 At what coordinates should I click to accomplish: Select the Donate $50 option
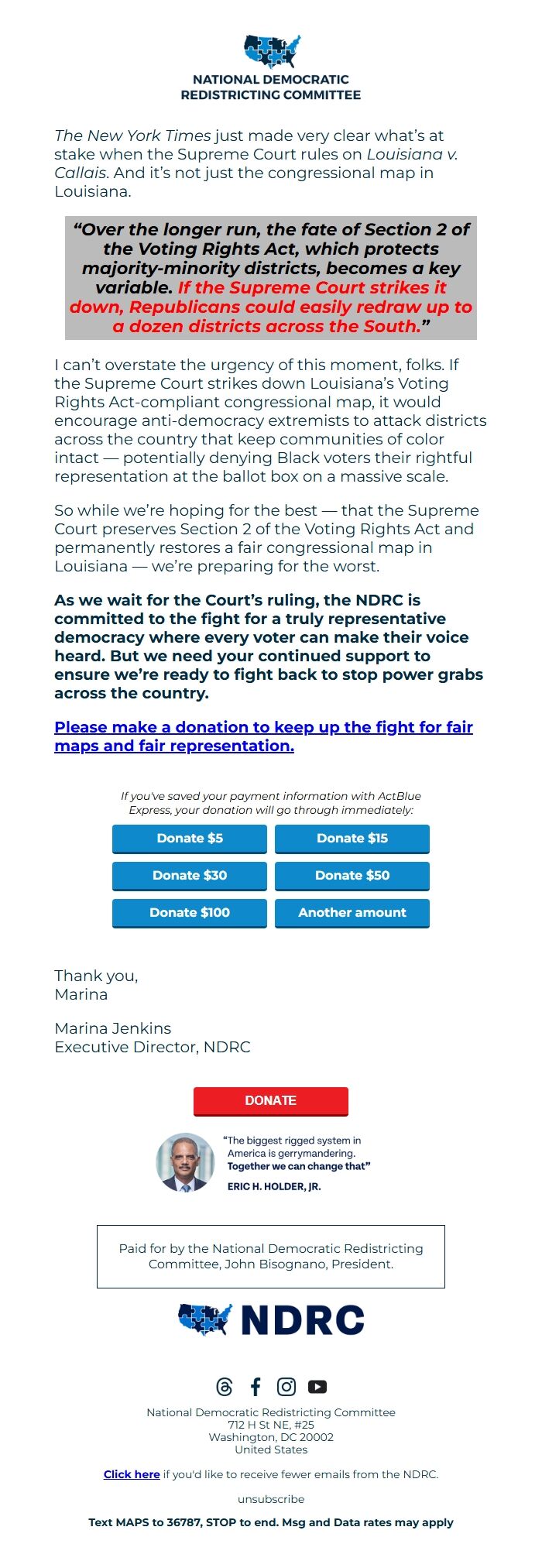click(x=352, y=876)
